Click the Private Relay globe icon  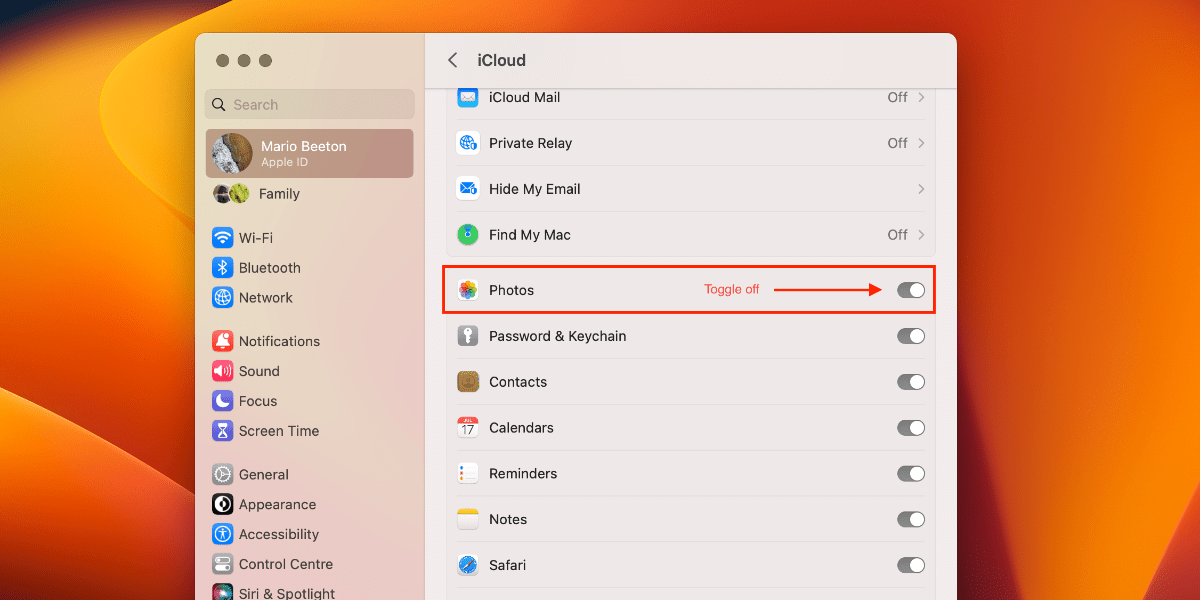tap(467, 143)
